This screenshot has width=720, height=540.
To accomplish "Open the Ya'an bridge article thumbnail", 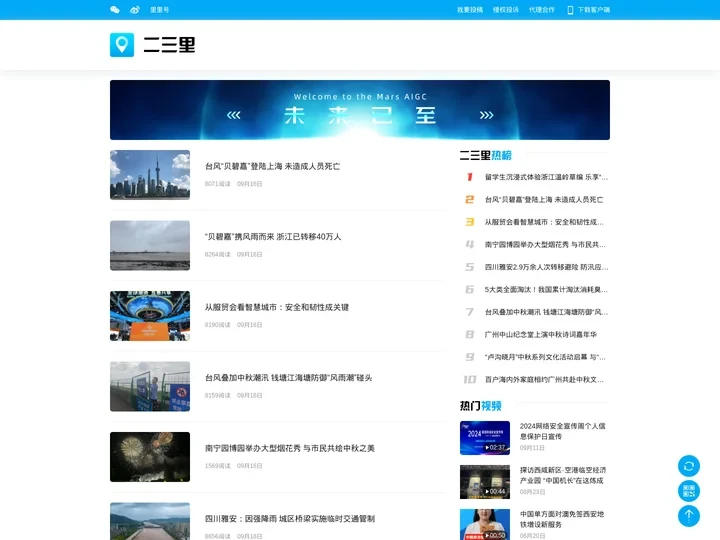I will point(150,521).
